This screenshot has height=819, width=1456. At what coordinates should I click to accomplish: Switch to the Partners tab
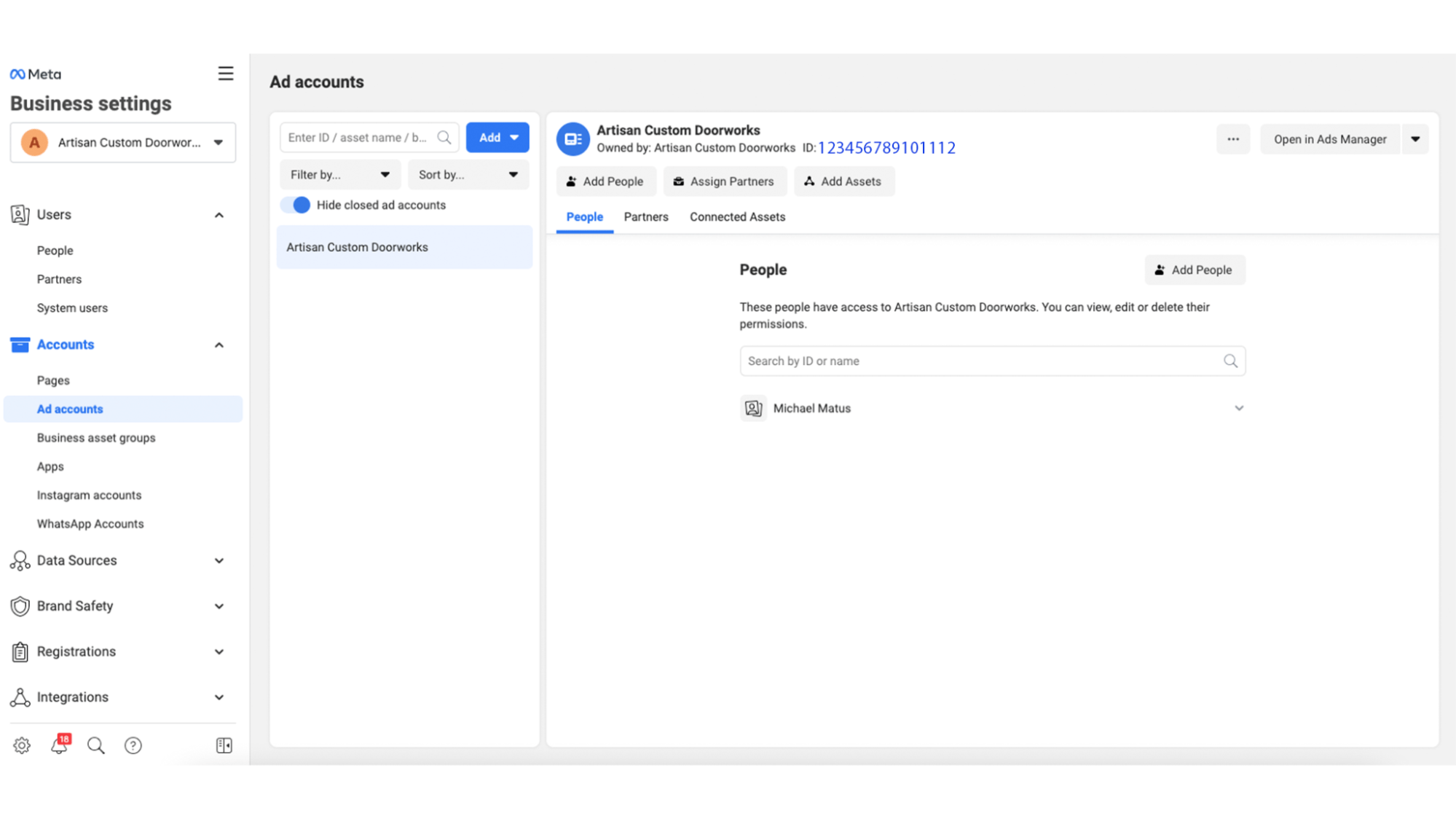[x=645, y=216]
